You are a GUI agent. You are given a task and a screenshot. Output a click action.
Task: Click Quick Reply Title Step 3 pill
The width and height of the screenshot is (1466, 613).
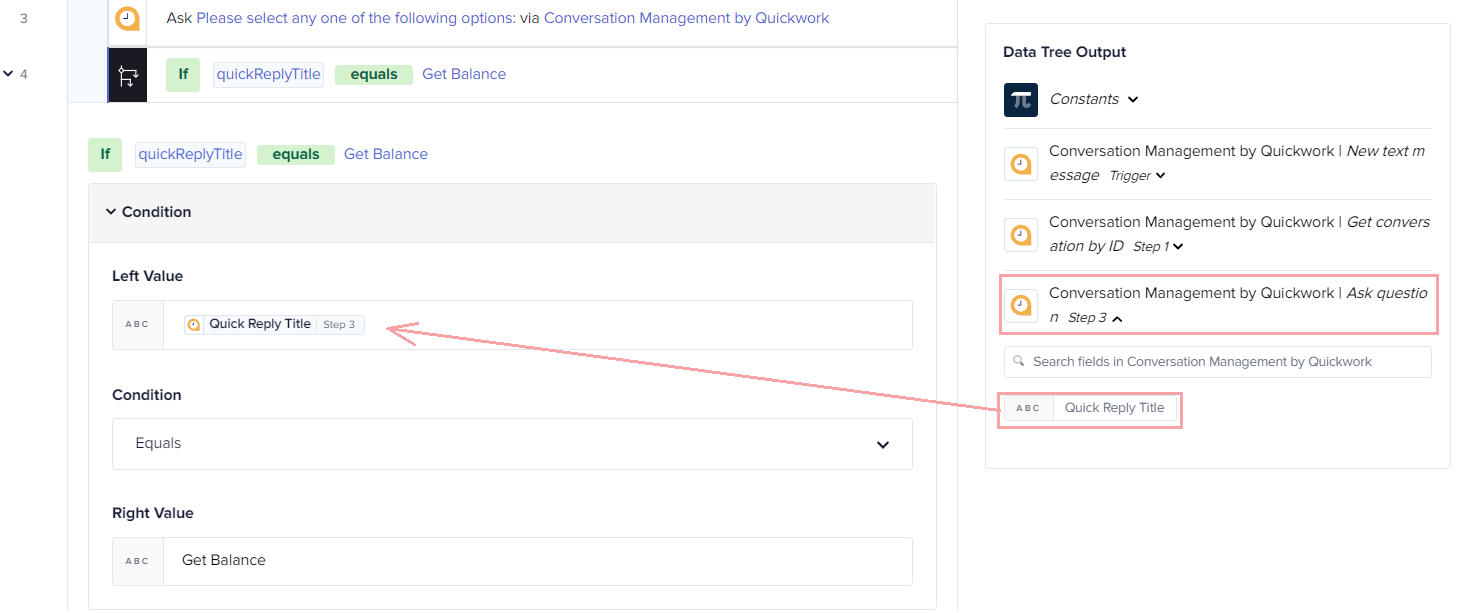(x=275, y=325)
